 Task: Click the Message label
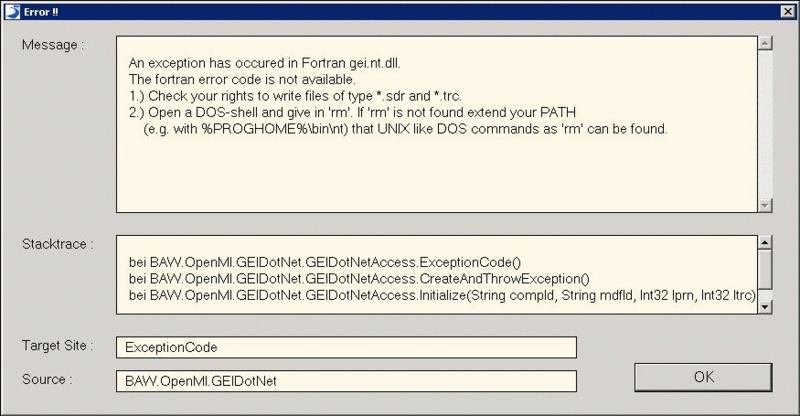(x=53, y=45)
